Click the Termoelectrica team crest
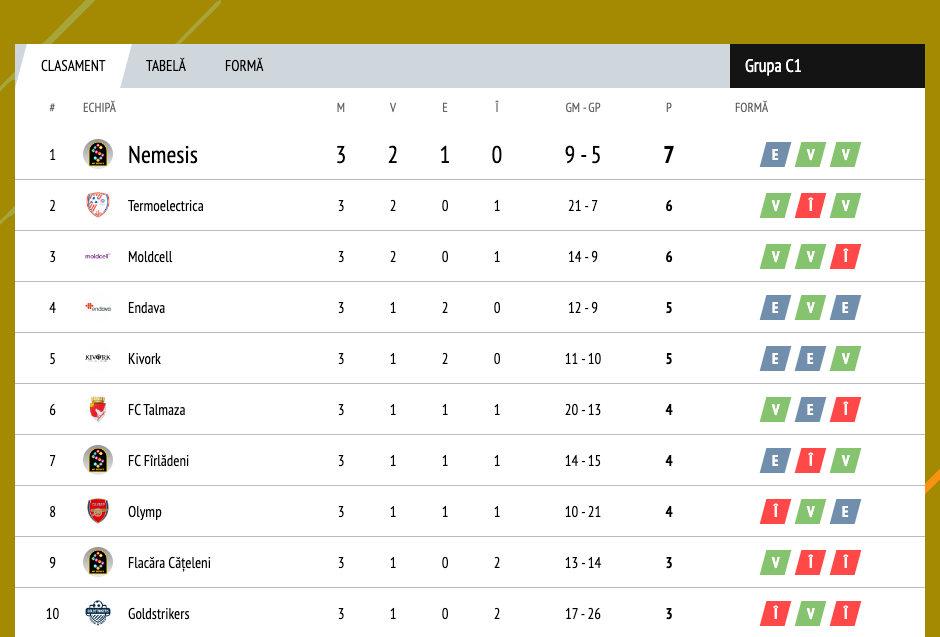This screenshot has height=637, width=940. pos(98,206)
